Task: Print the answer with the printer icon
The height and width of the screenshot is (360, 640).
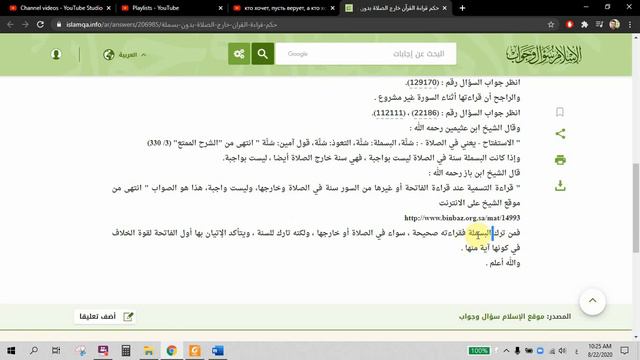Action: 560,160
